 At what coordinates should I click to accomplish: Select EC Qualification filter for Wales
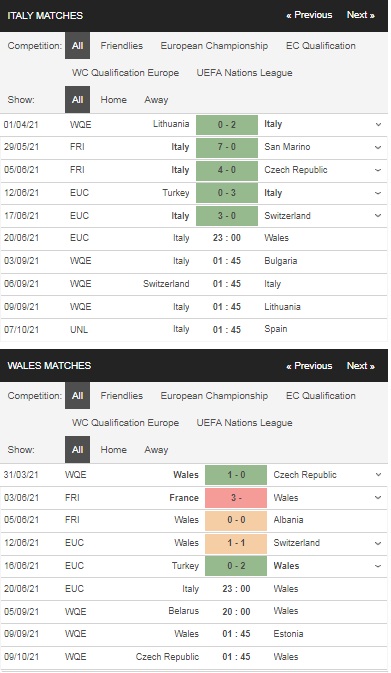(321, 396)
